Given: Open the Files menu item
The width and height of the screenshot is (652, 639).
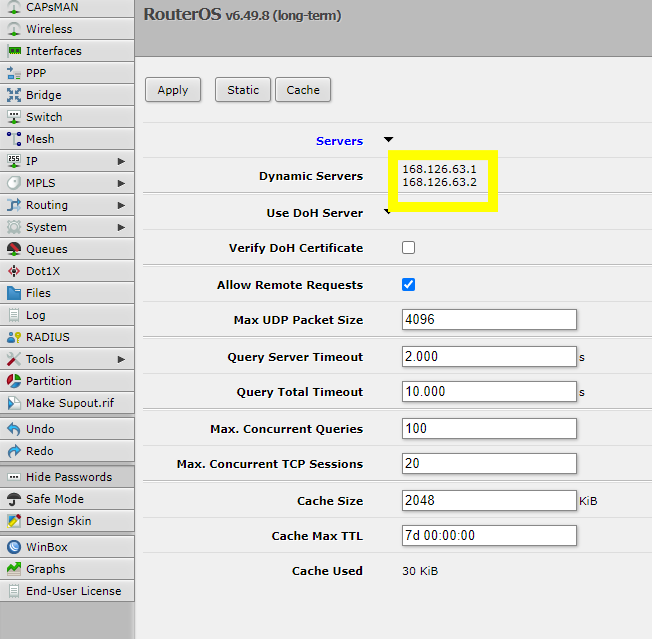Looking at the screenshot, I should [x=67, y=294].
